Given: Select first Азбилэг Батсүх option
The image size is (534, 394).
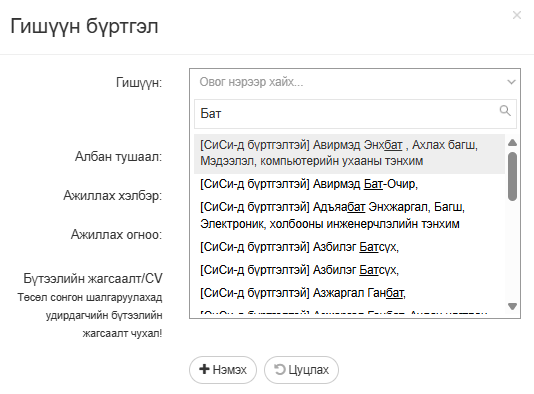Looking at the screenshot, I should 349,247.
